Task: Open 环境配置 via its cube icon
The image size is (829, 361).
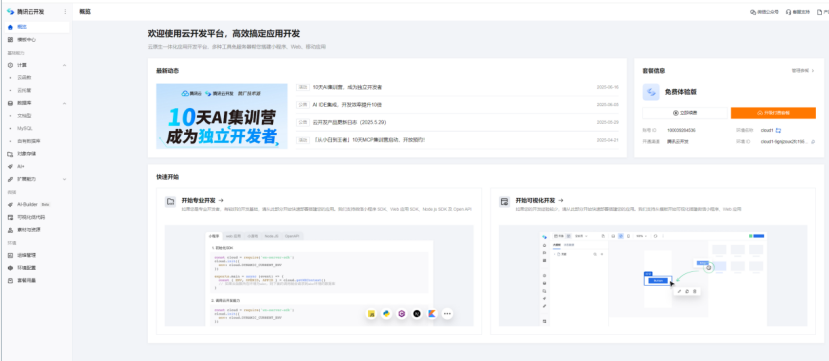Action: [11, 268]
